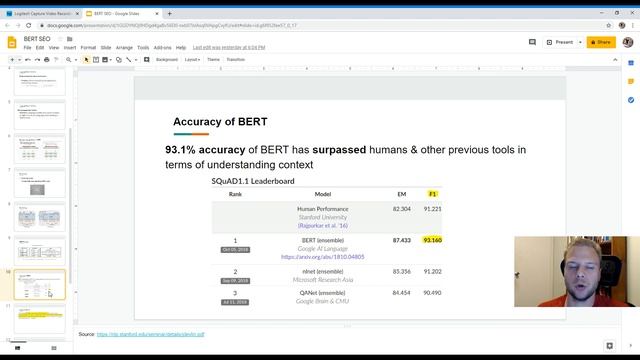Open the last edit version history link
The height and width of the screenshot is (360, 640).
[229, 48]
